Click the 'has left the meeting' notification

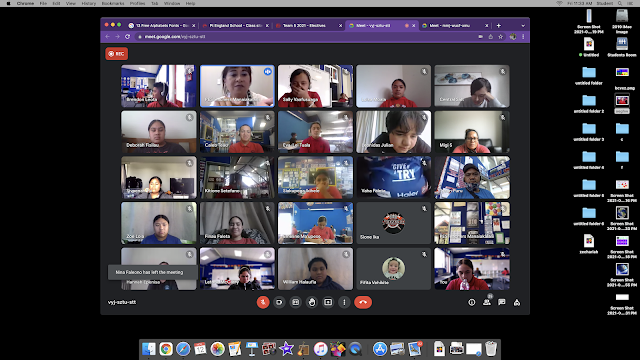click(153, 272)
